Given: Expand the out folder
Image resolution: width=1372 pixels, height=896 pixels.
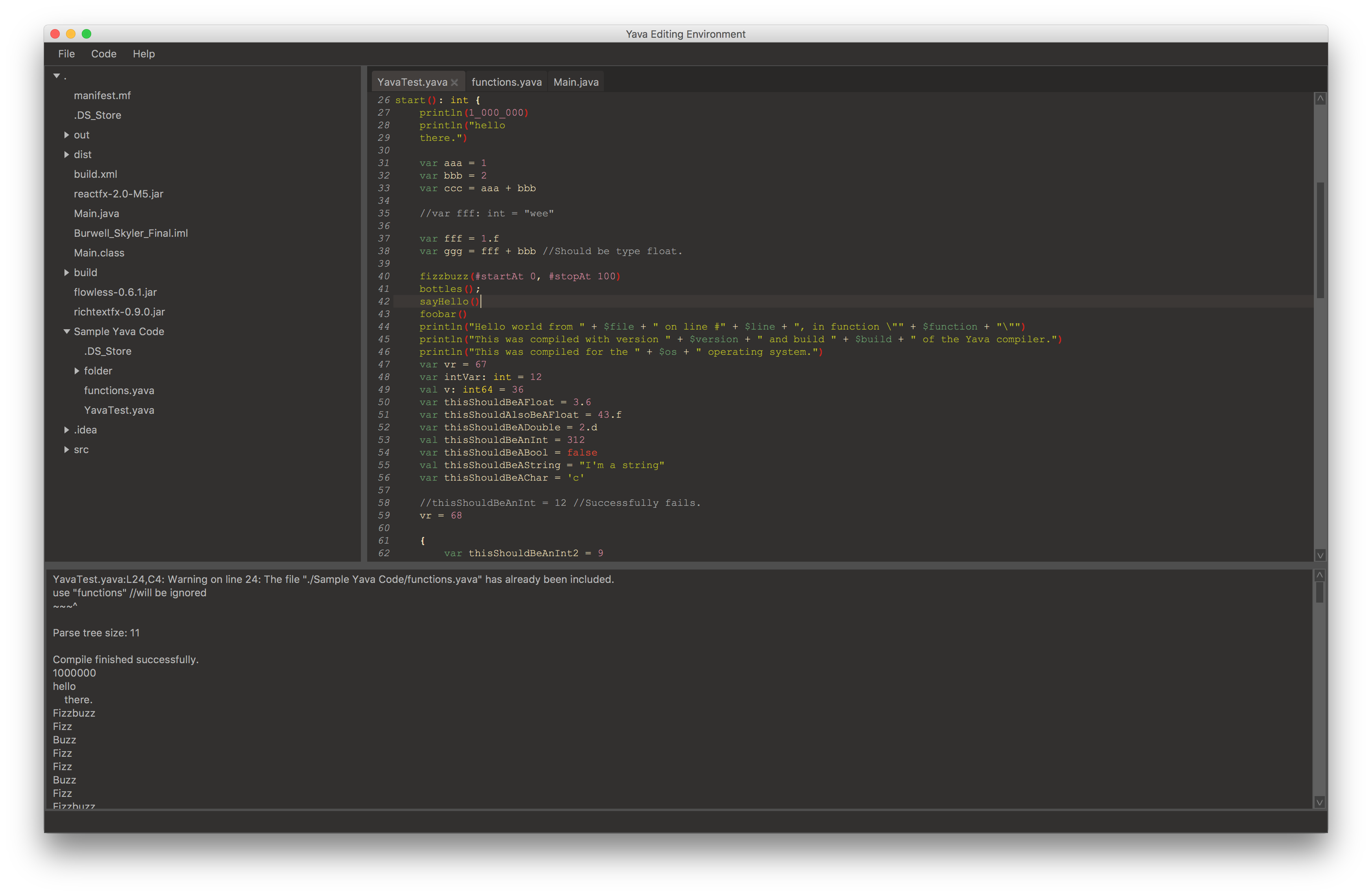Looking at the screenshot, I should pyautogui.click(x=66, y=135).
